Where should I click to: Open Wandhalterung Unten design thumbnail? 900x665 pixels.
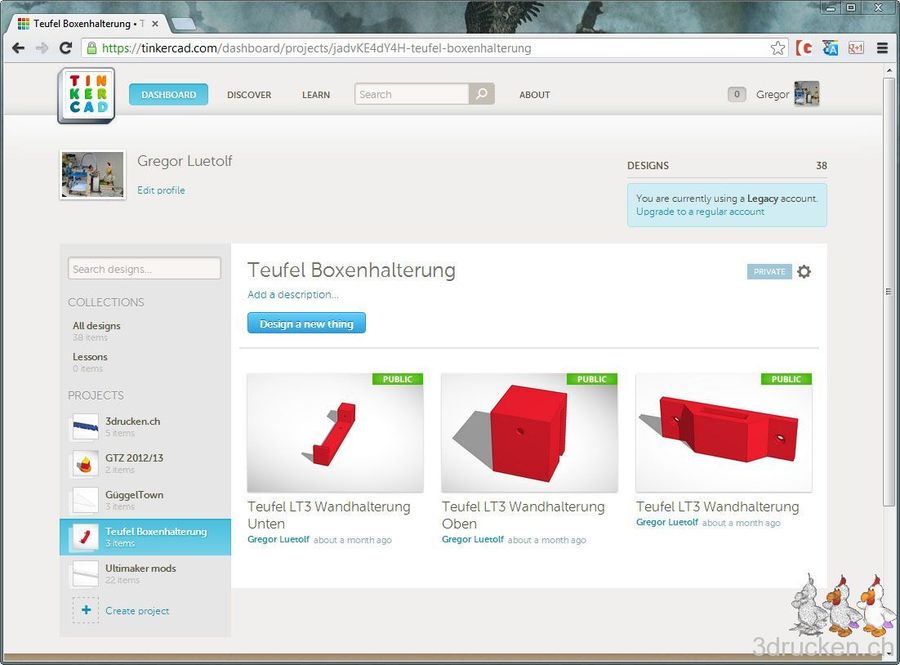click(335, 433)
